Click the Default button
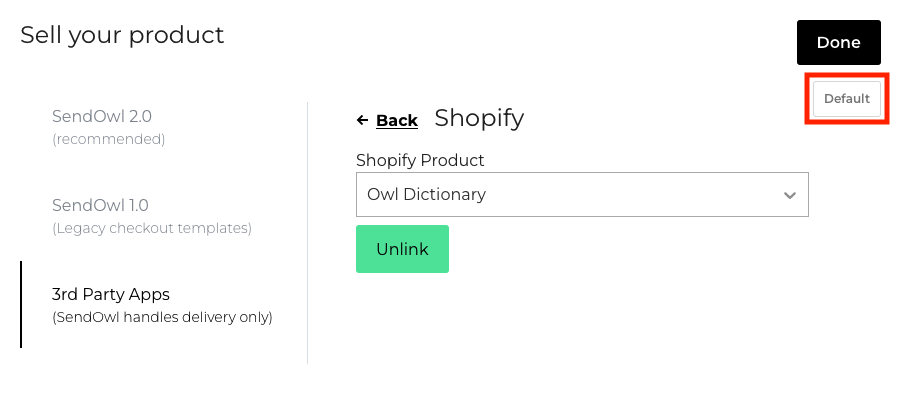The height and width of the screenshot is (407, 905). [847, 99]
